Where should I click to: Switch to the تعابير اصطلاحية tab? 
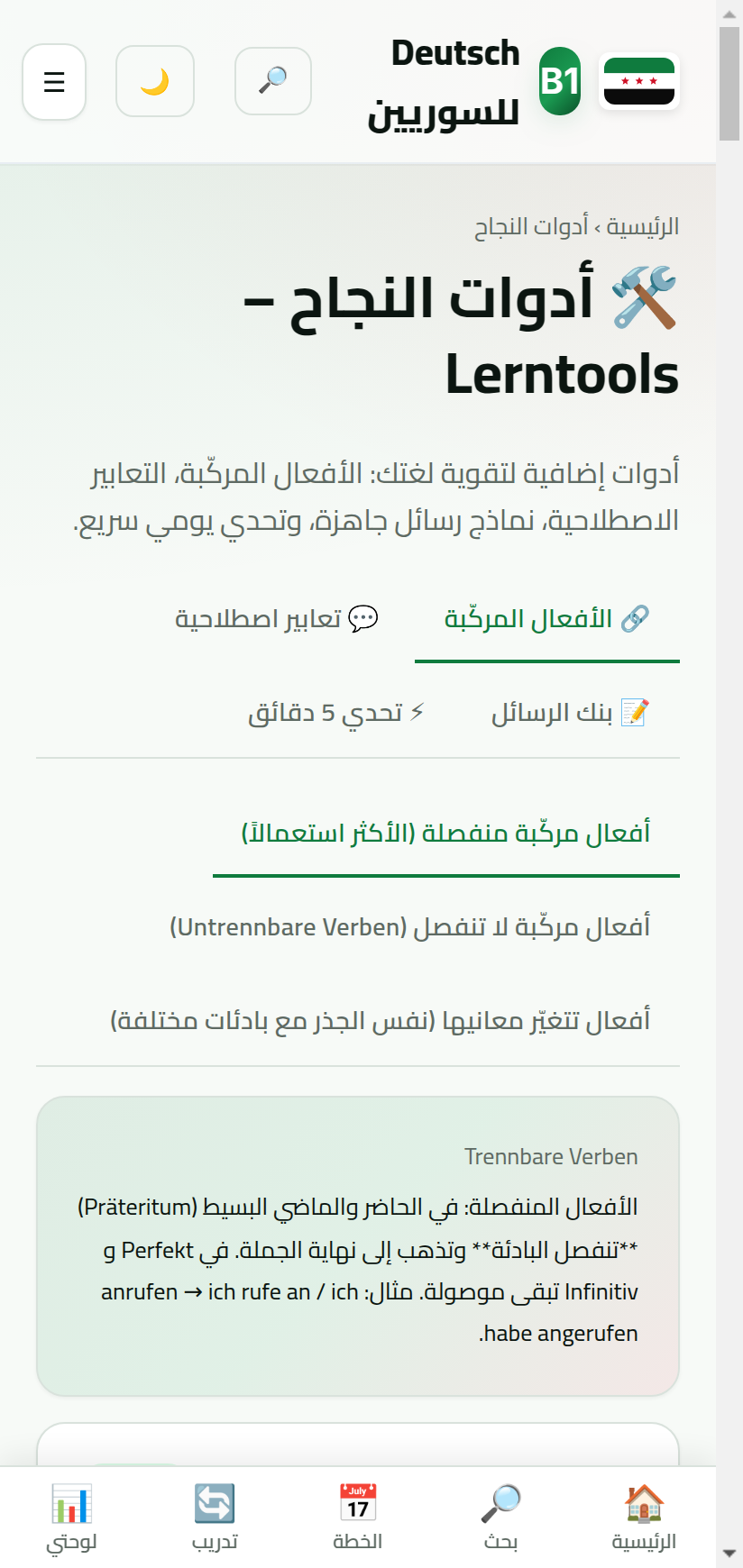[275, 618]
